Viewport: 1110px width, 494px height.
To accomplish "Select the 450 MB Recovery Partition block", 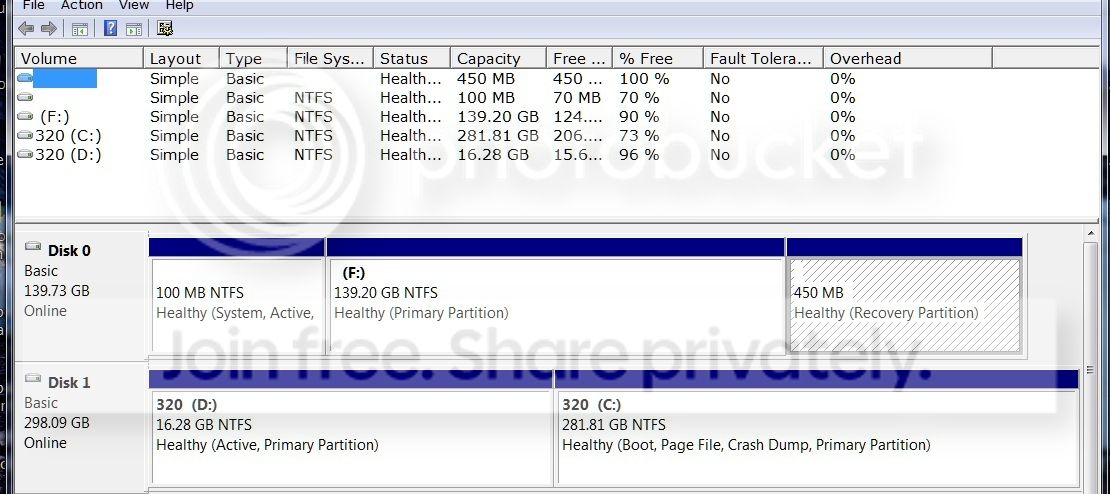I will 904,295.
